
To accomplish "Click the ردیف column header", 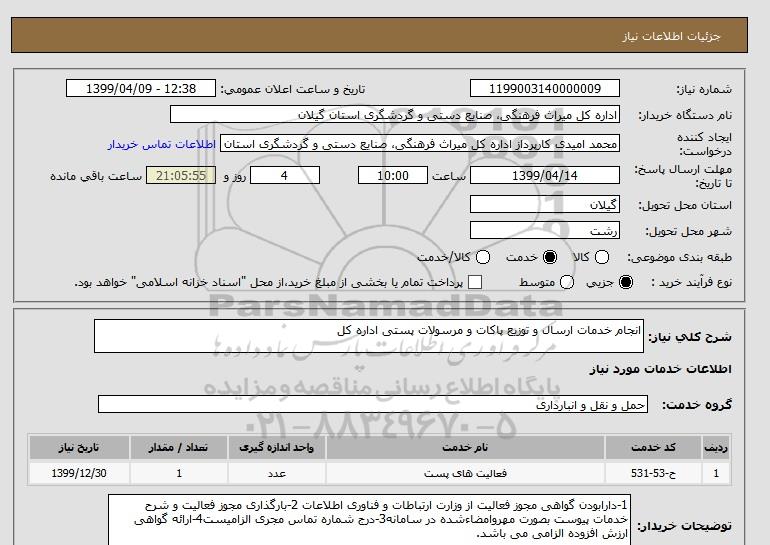I will pyautogui.click(x=716, y=447).
